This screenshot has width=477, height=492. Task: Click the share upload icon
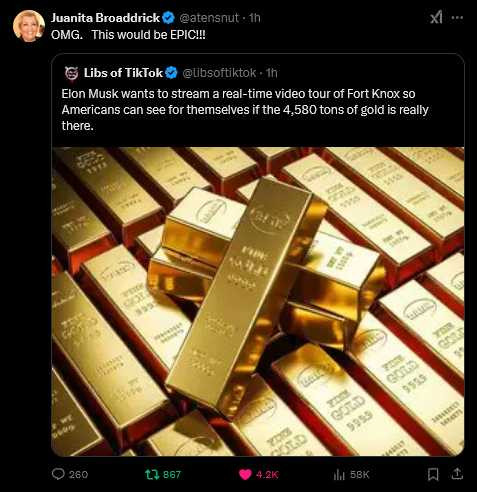point(457,474)
